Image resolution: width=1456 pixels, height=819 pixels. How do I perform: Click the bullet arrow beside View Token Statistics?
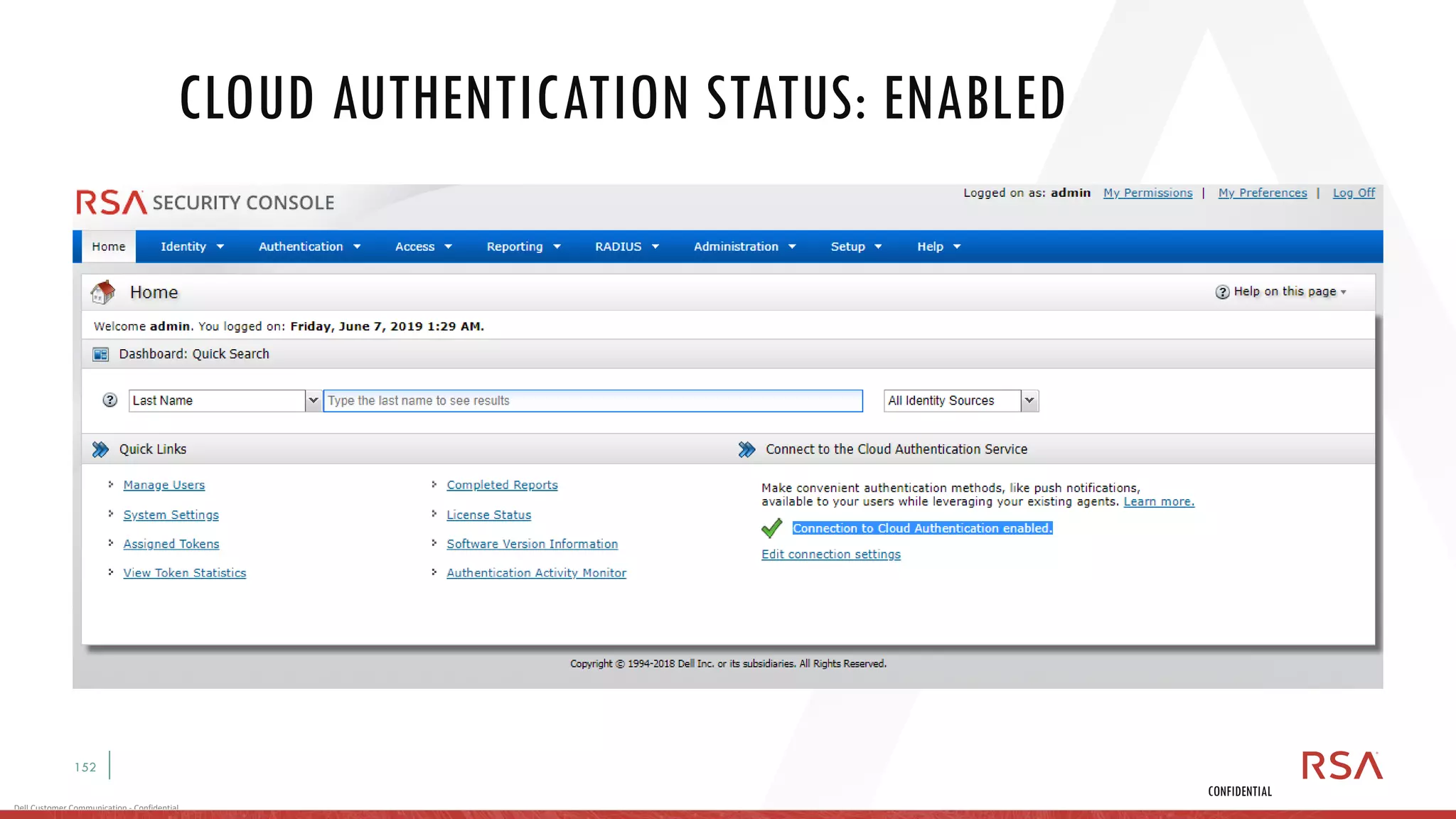111,572
